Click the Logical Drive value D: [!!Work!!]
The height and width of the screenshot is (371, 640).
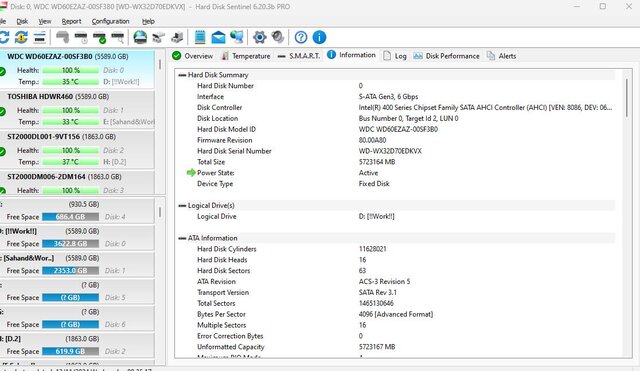[376, 216]
